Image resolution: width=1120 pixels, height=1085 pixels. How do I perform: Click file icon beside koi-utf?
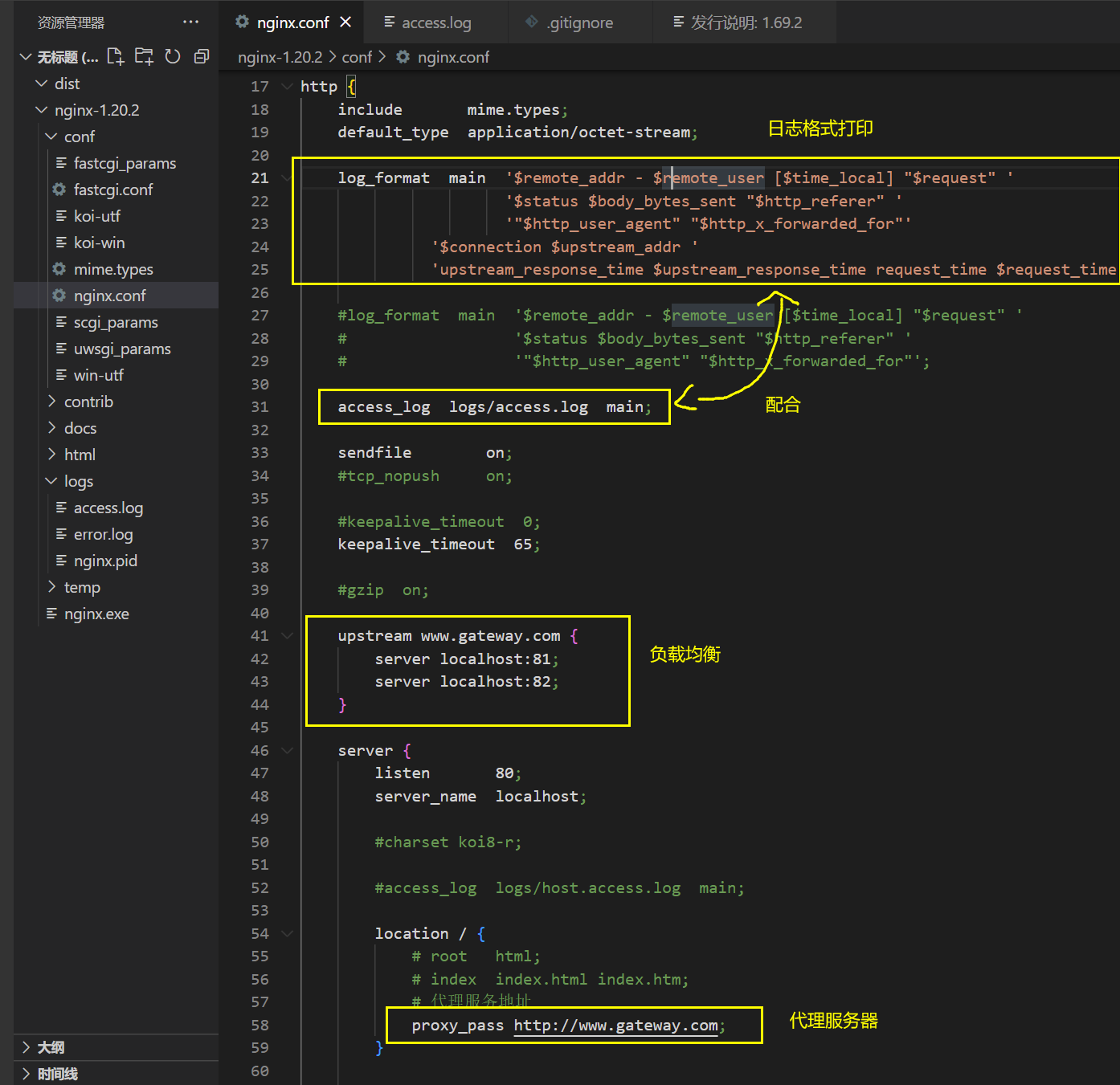tap(61, 216)
